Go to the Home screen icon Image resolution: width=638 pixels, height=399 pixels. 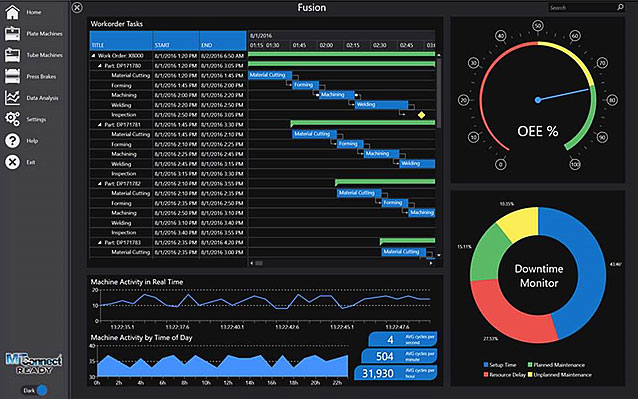pyautogui.click(x=12, y=12)
